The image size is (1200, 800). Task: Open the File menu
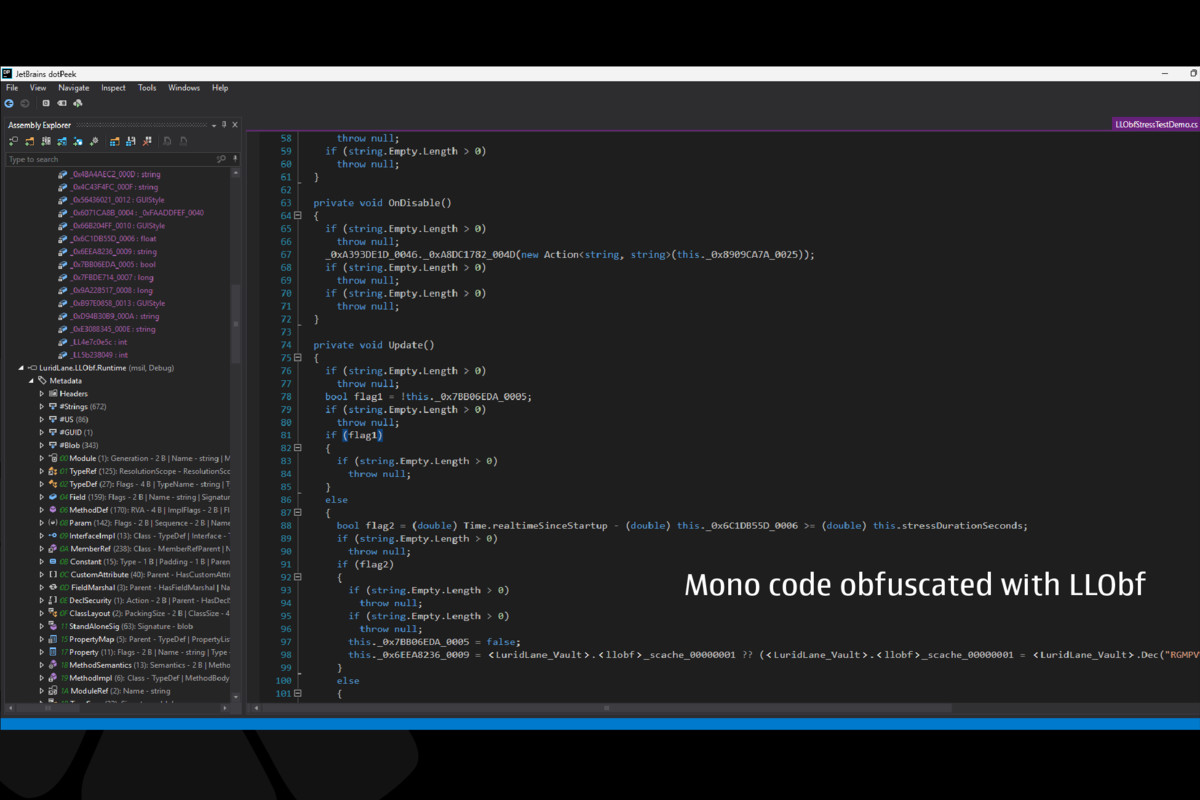12,88
